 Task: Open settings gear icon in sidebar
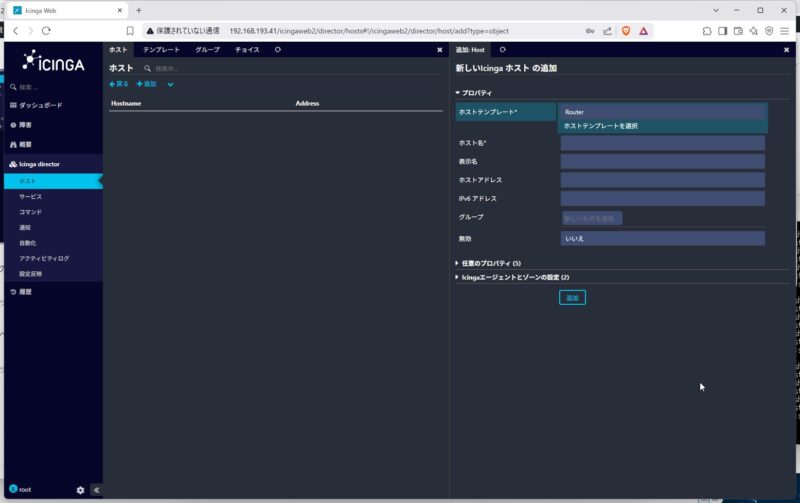click(x=80, y=490)
